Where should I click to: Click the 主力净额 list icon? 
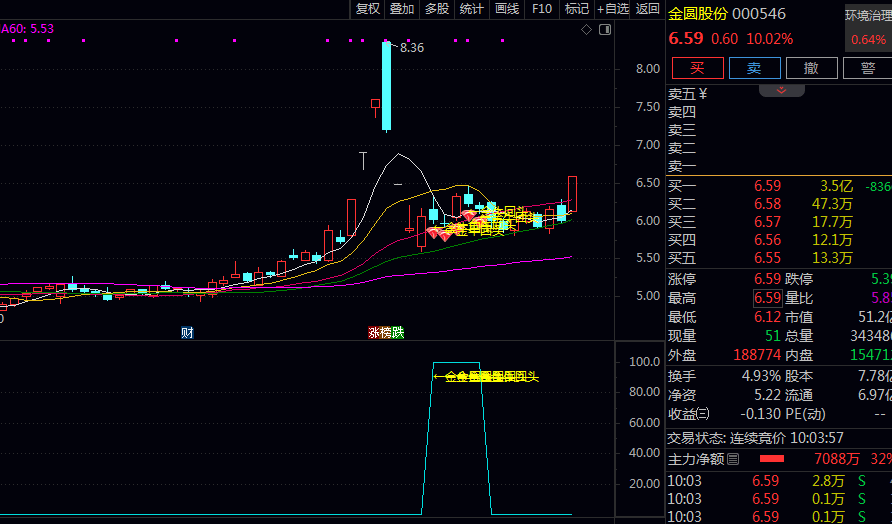(733, 459)
